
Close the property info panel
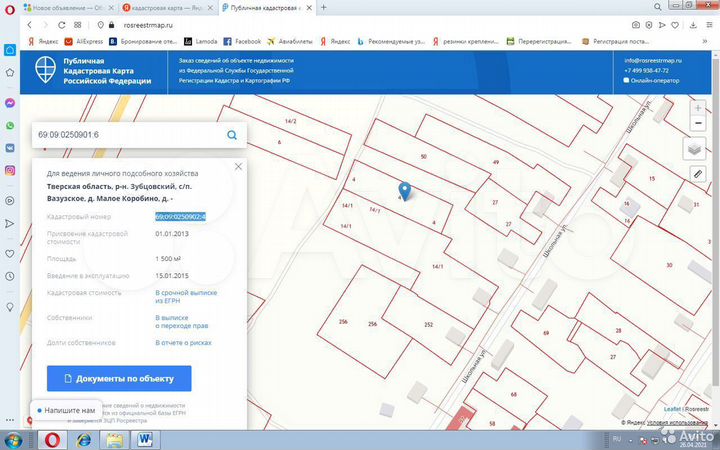(238, 167)
